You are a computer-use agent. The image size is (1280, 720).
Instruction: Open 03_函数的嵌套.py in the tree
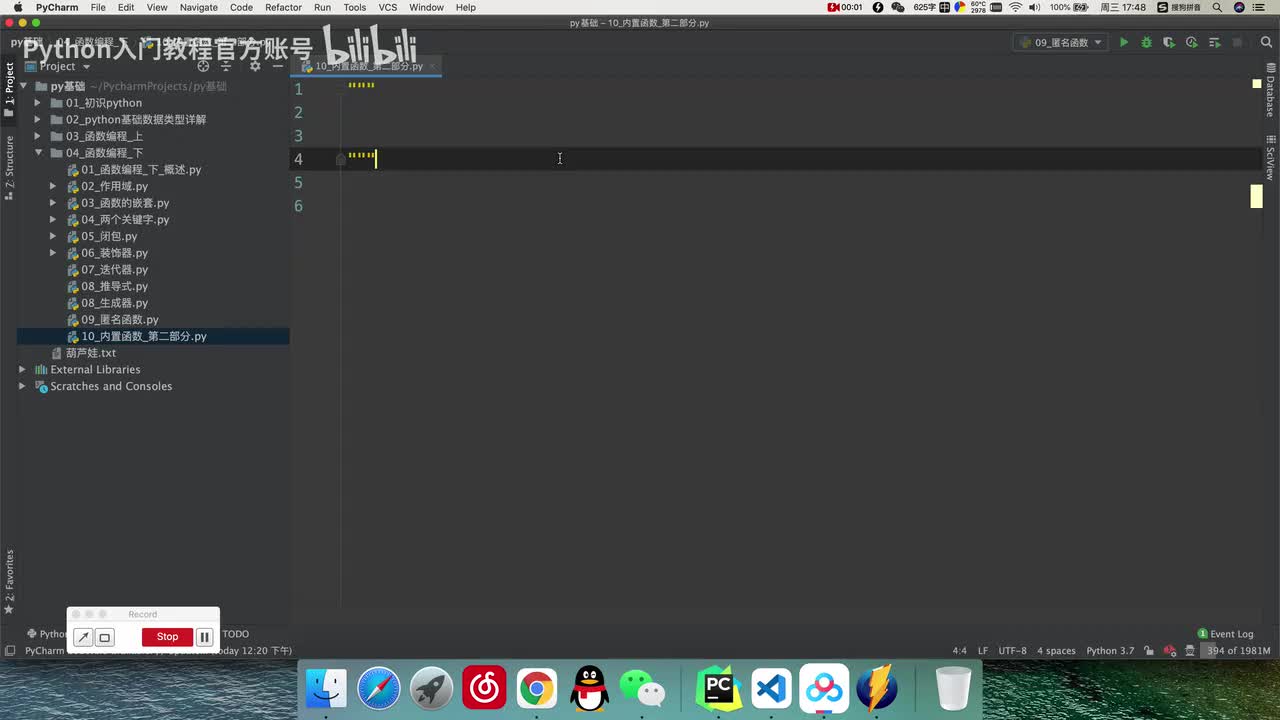coord(125,203)
